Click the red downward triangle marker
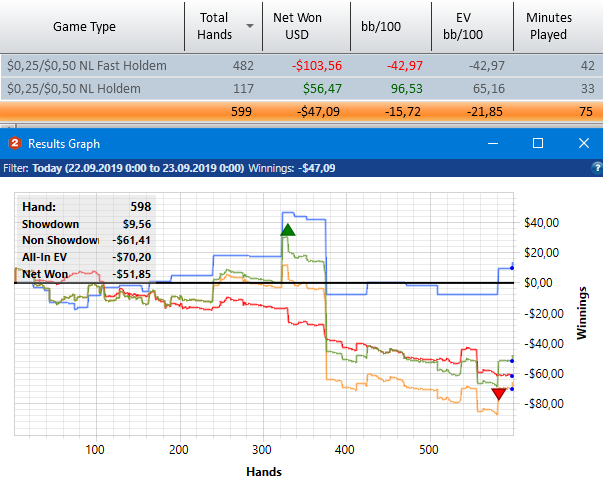Viewport: 603px width, 483px height. coord(499,394)
